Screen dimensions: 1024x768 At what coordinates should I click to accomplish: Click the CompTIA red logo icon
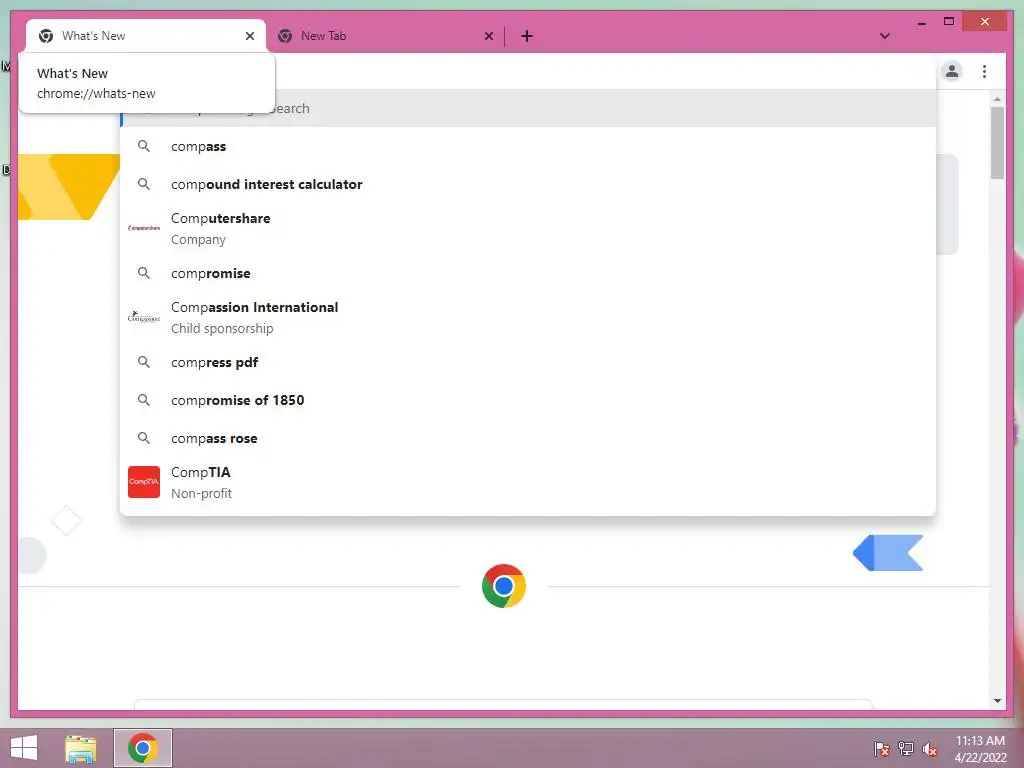[x=144, y=482]
